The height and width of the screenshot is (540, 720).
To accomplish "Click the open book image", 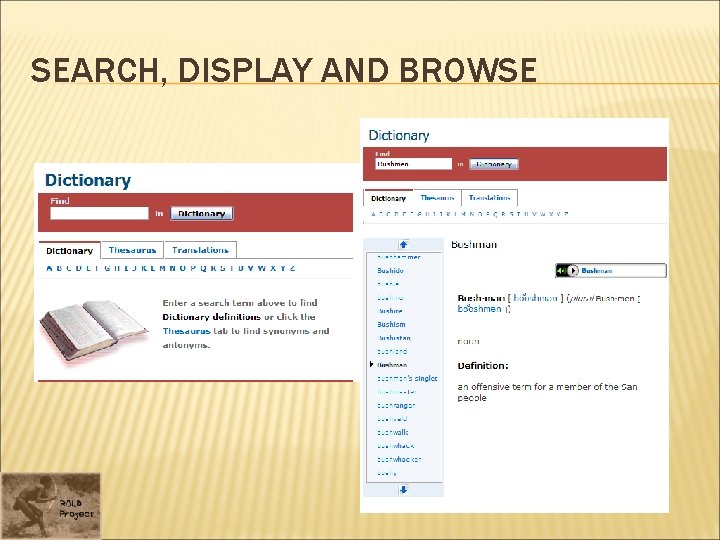I will coord(94,329).
